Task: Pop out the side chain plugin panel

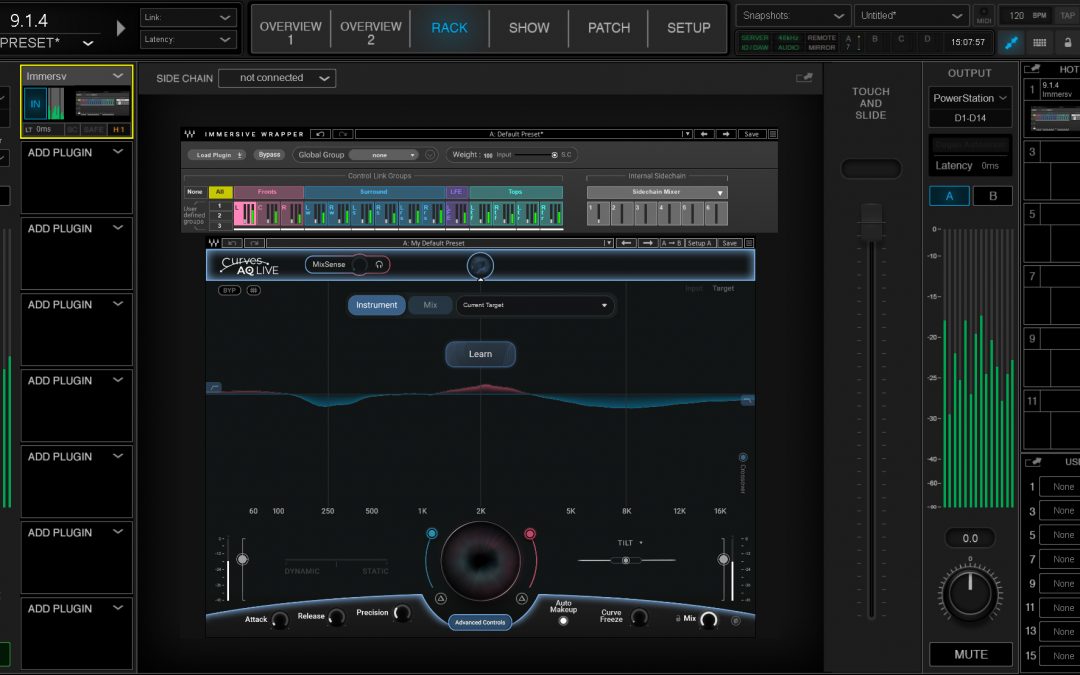Action: click(x=804, y=78)
